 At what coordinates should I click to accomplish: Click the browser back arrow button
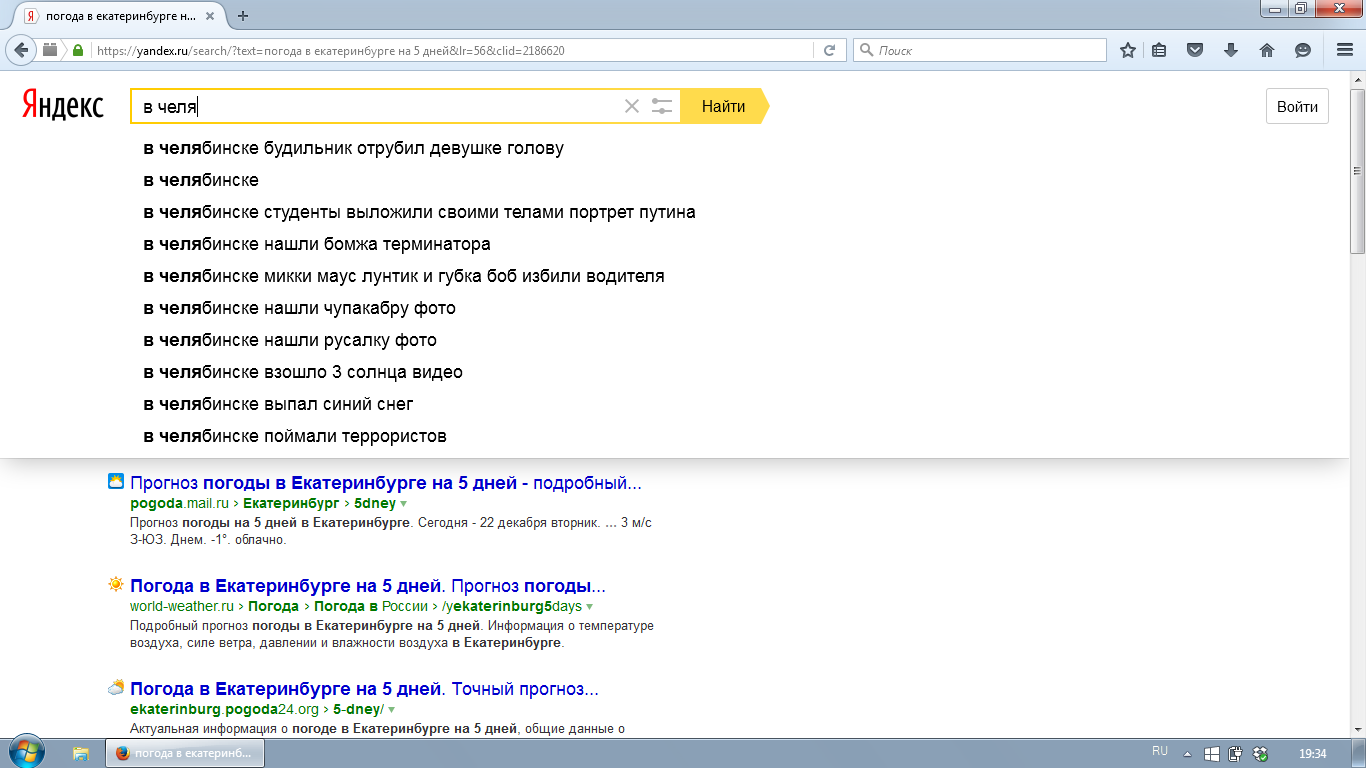click(x=21, y=50)
